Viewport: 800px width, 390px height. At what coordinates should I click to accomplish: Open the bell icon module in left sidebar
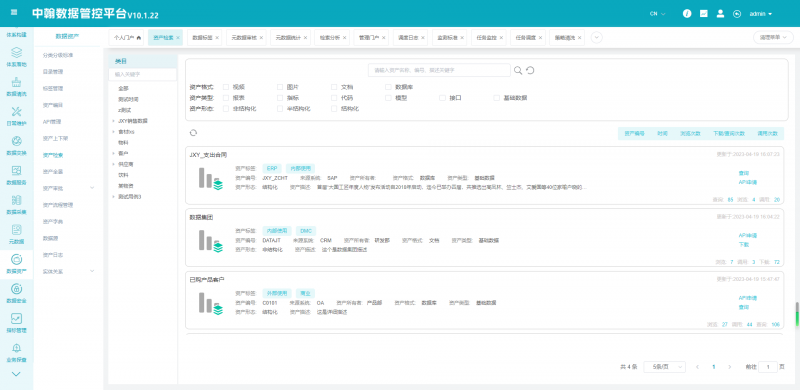[16, 352]
